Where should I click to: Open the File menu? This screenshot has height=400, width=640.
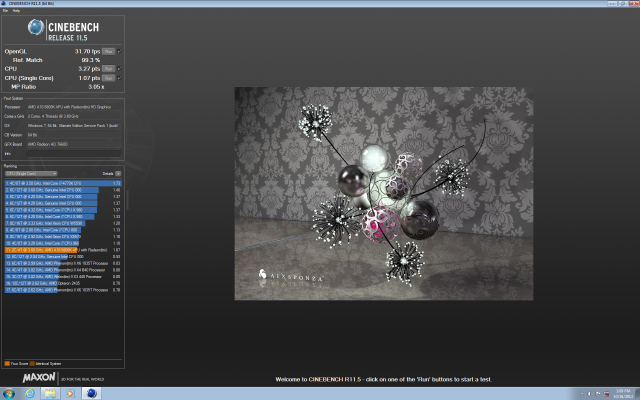click(x=5, y=11)
